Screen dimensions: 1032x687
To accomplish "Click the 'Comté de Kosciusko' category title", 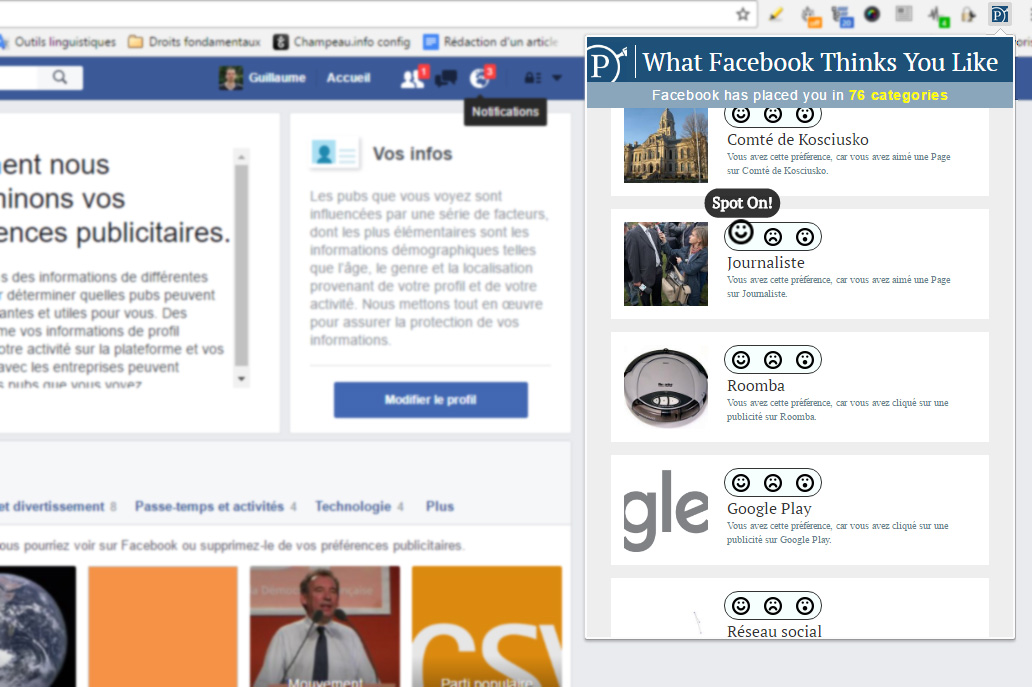I will [x=798, y=140].
